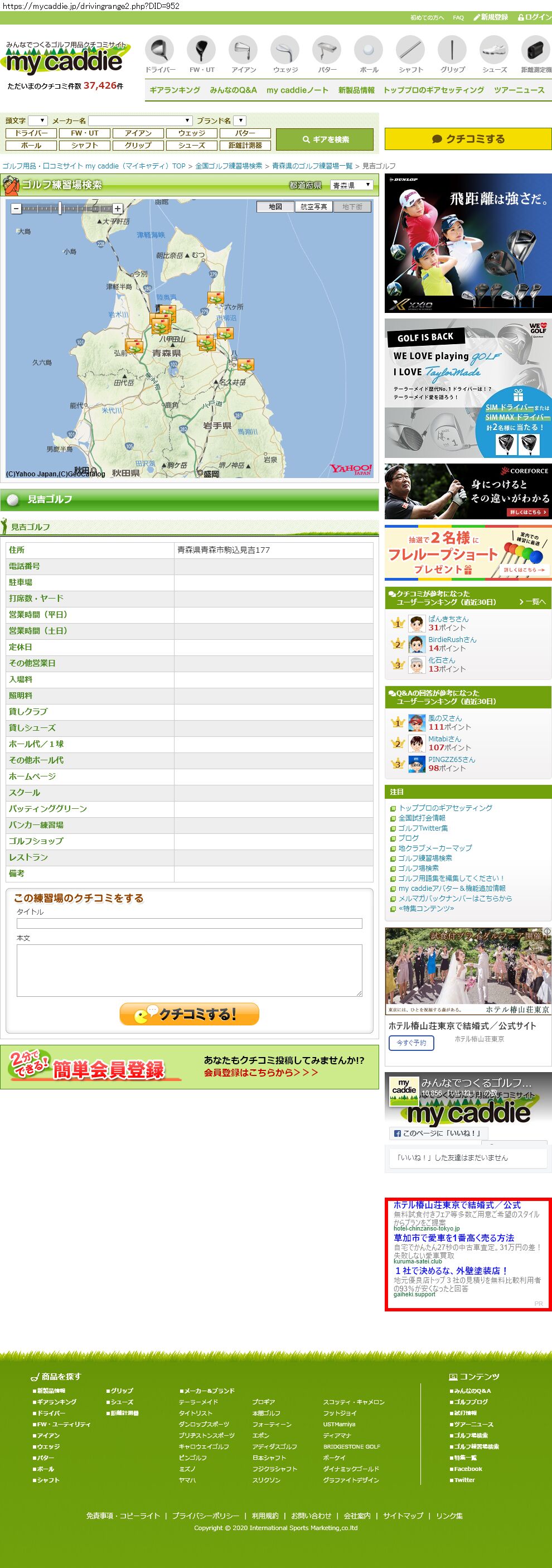Open the Putter category icon
This screenshot has height=1568, width=552.
point(327,49)
